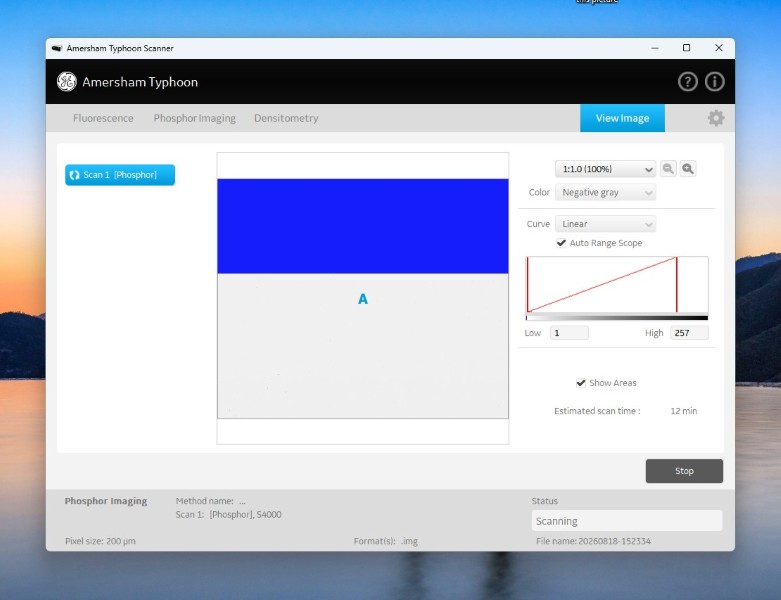This screenshot has width=781, height=600.
Task: Open the help question mark icon
Action: point(687,82)
